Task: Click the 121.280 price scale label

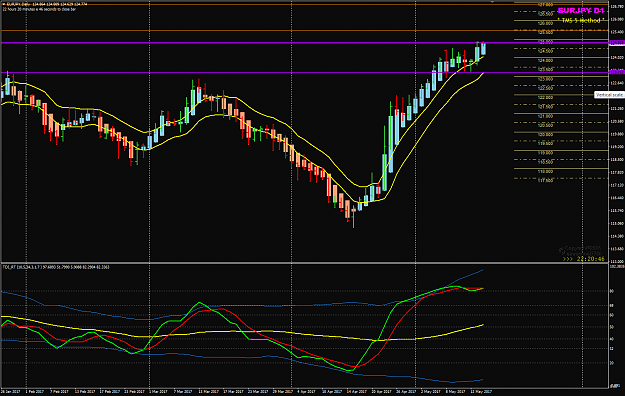Action: (617, 108)
